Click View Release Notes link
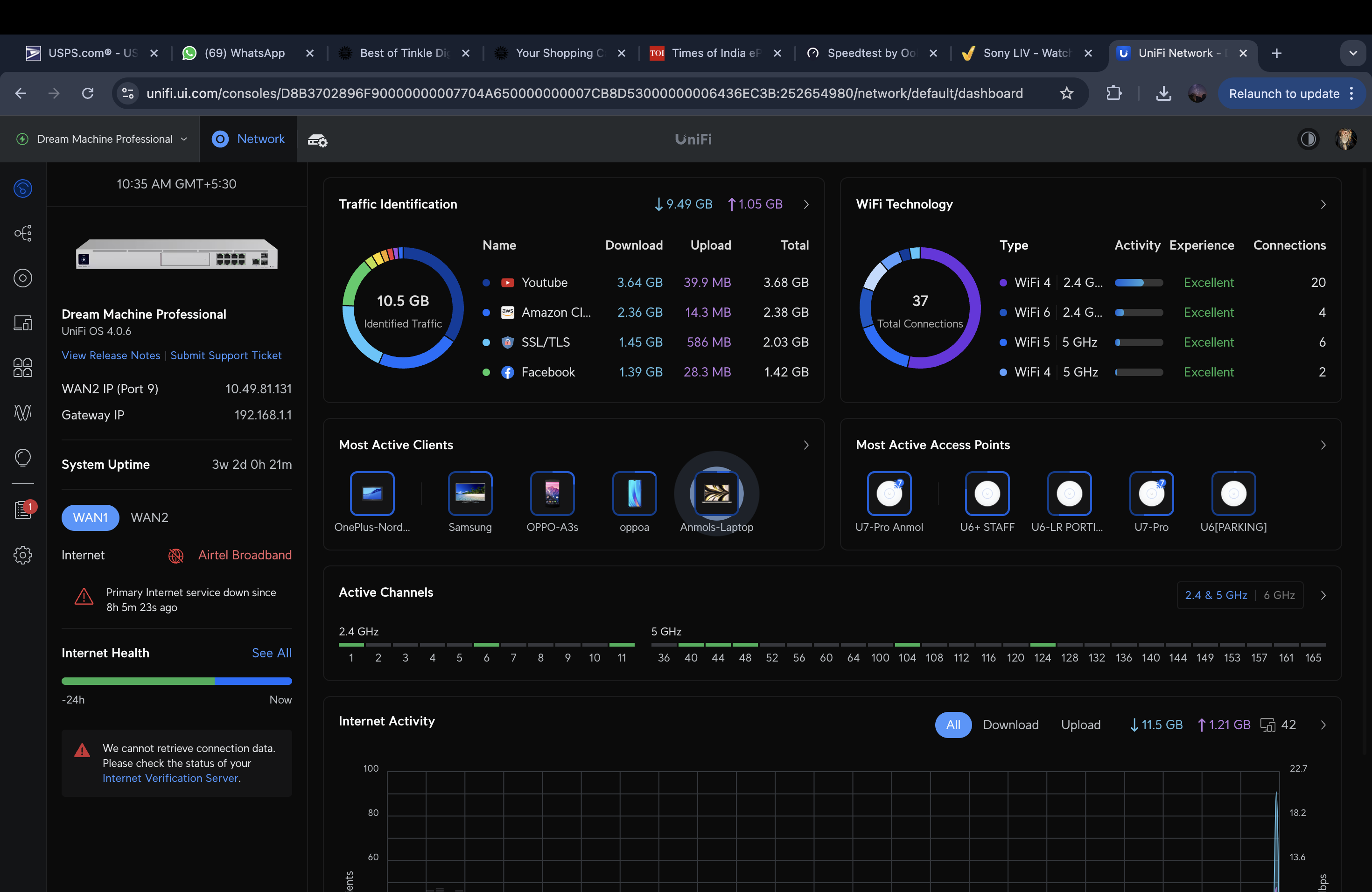The width and height of the screenshot is (1372, 892). coord(111,355)
